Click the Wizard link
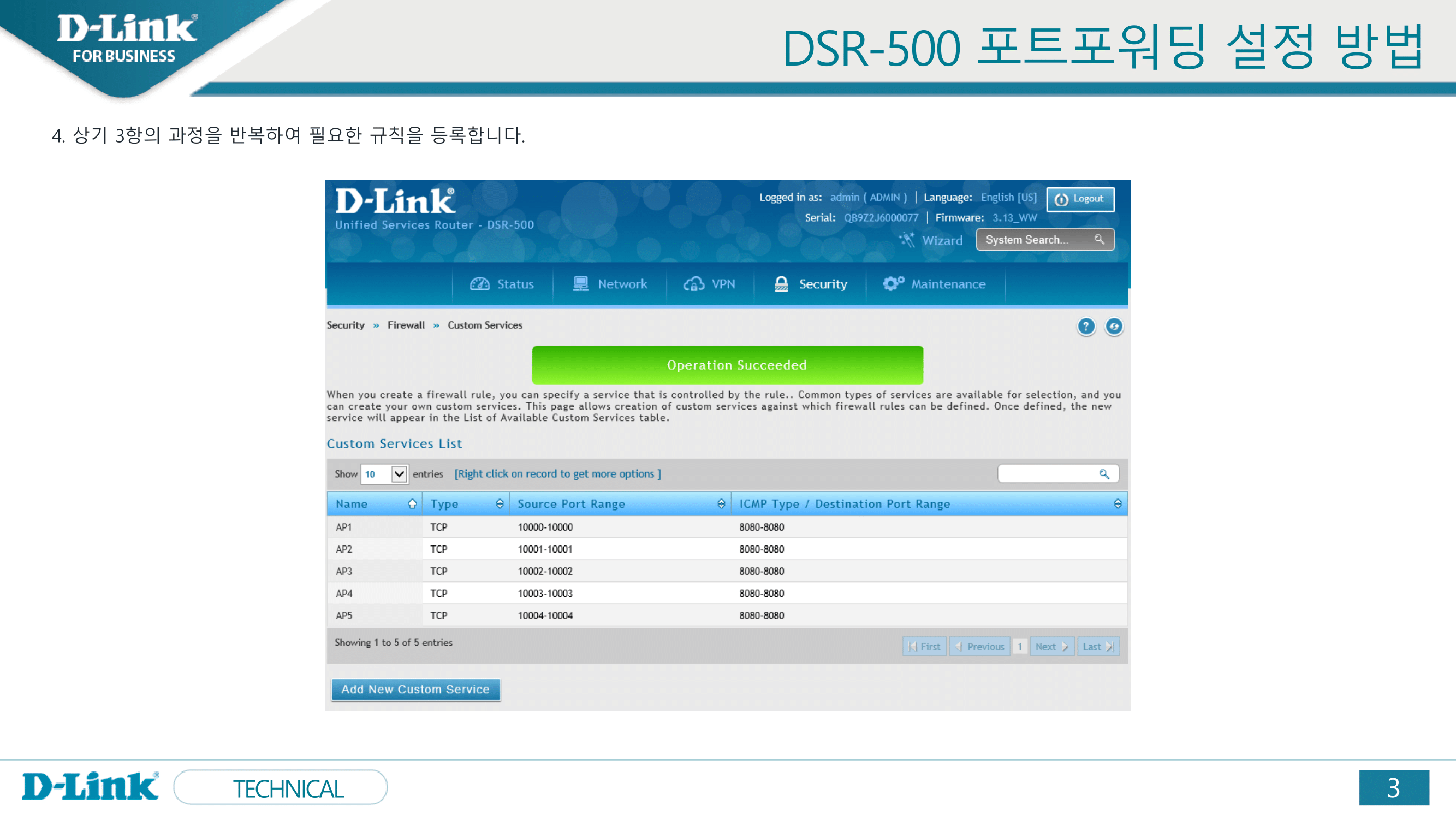This screenshot has height=819, width=1456. [942, 240]
